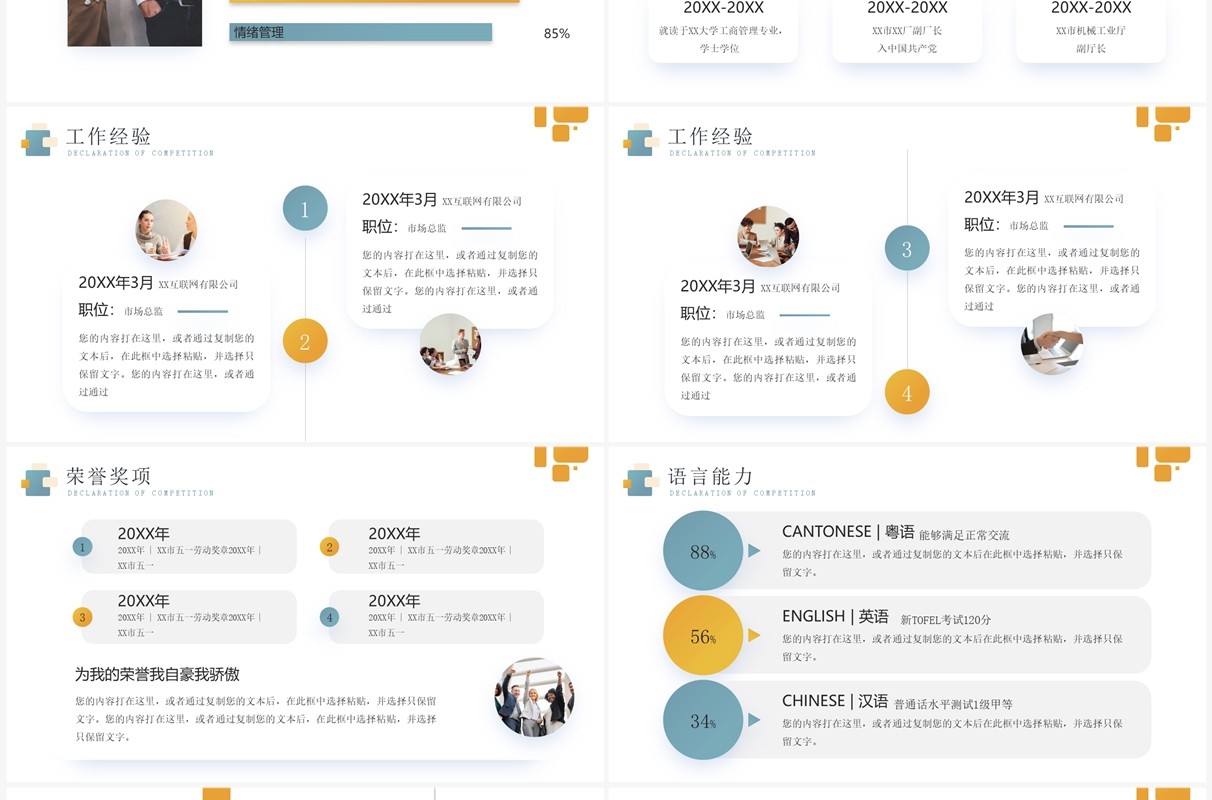This screenshot has width=1212, height=800.
Task: Click the large orange number 4 timeline circle
Action: 907,392
